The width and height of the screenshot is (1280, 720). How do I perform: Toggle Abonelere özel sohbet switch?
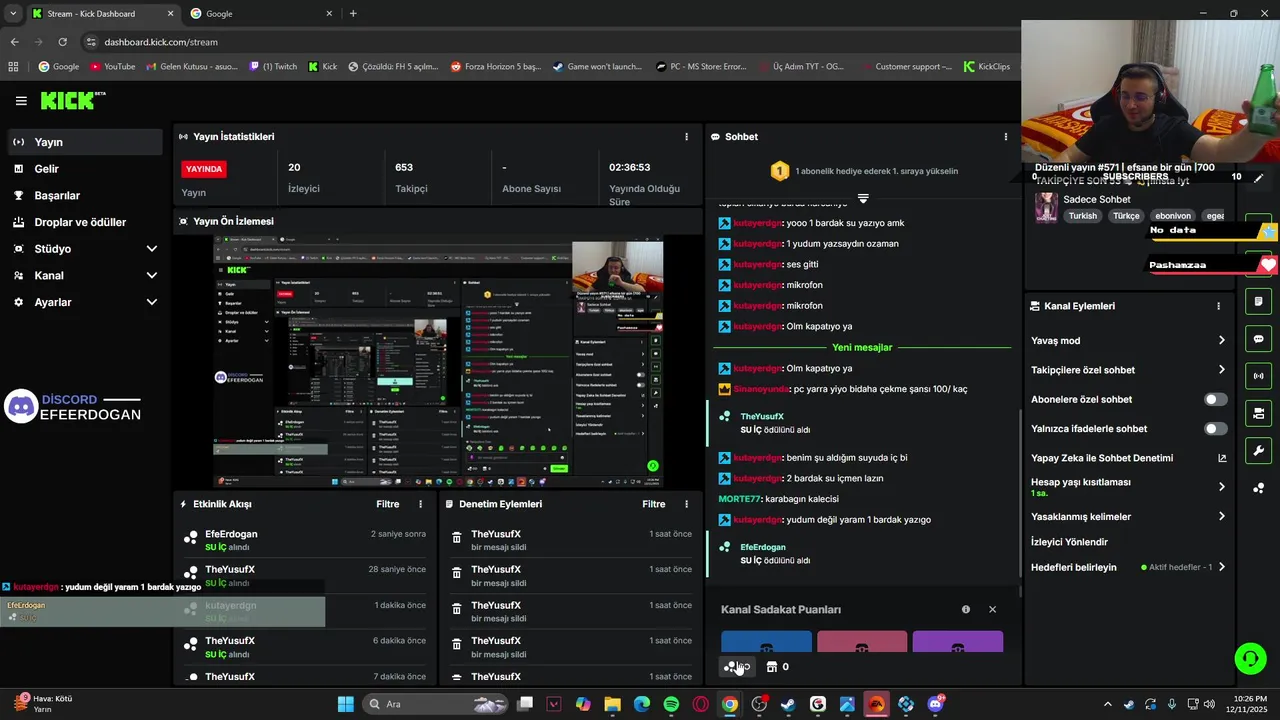click(x=1215, y=399)
